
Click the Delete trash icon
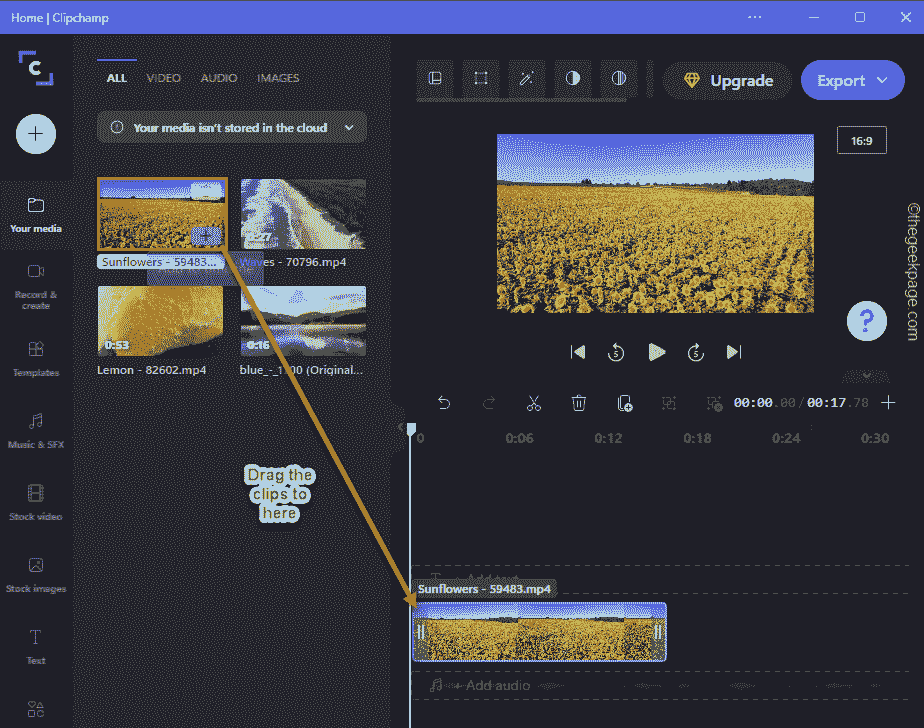(578, 403)
